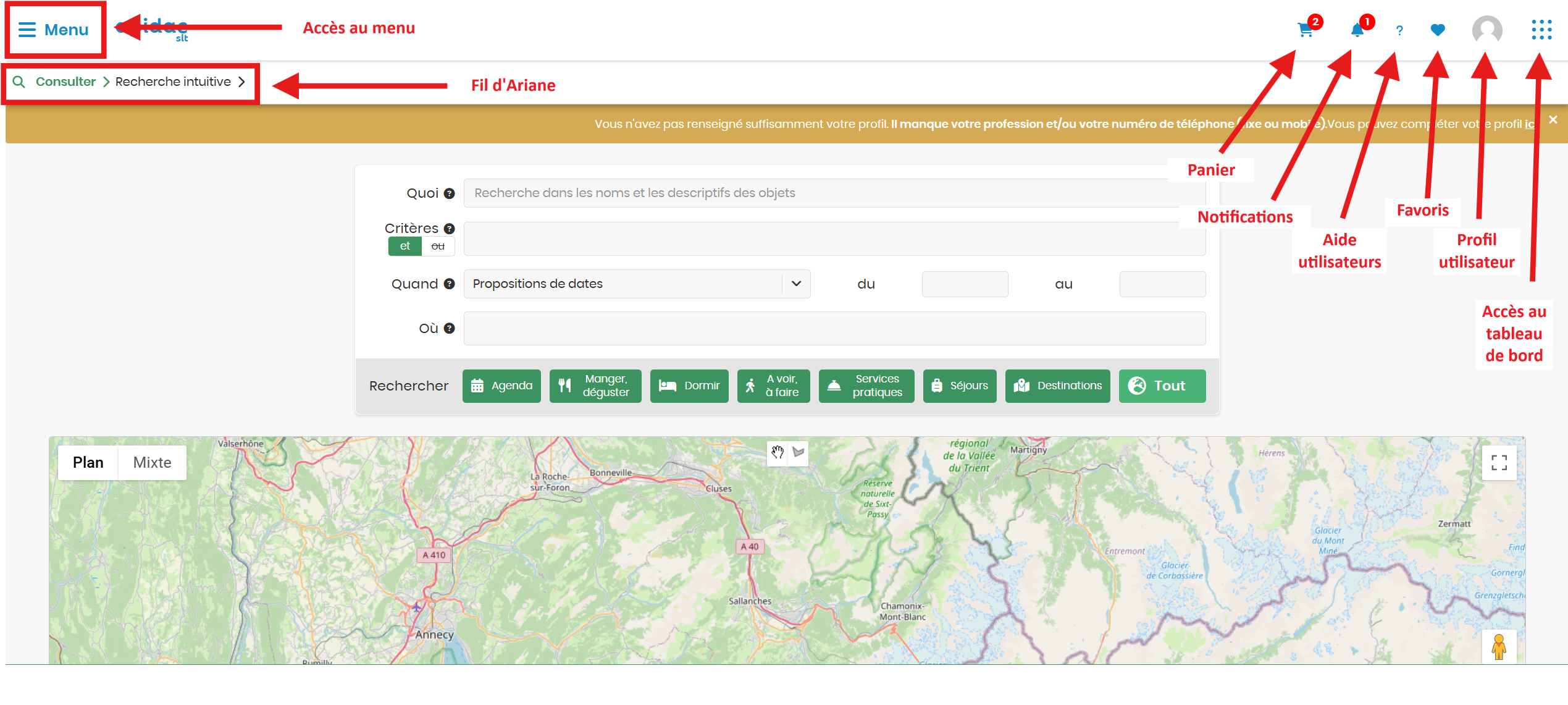Search in Agenda category
Viewport: 1568px width, 705px height.
(x=501, y=386)
